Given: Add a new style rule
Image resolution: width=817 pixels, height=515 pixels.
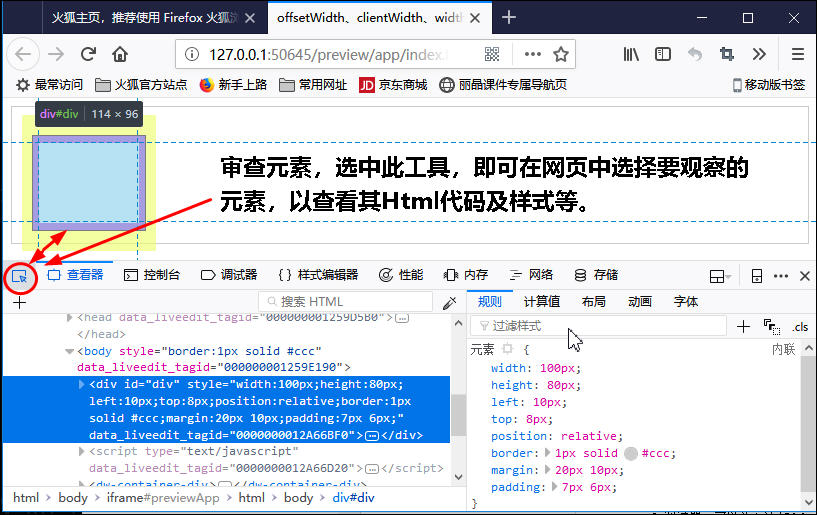Looking at the screenshot, I should coord(743,327).
